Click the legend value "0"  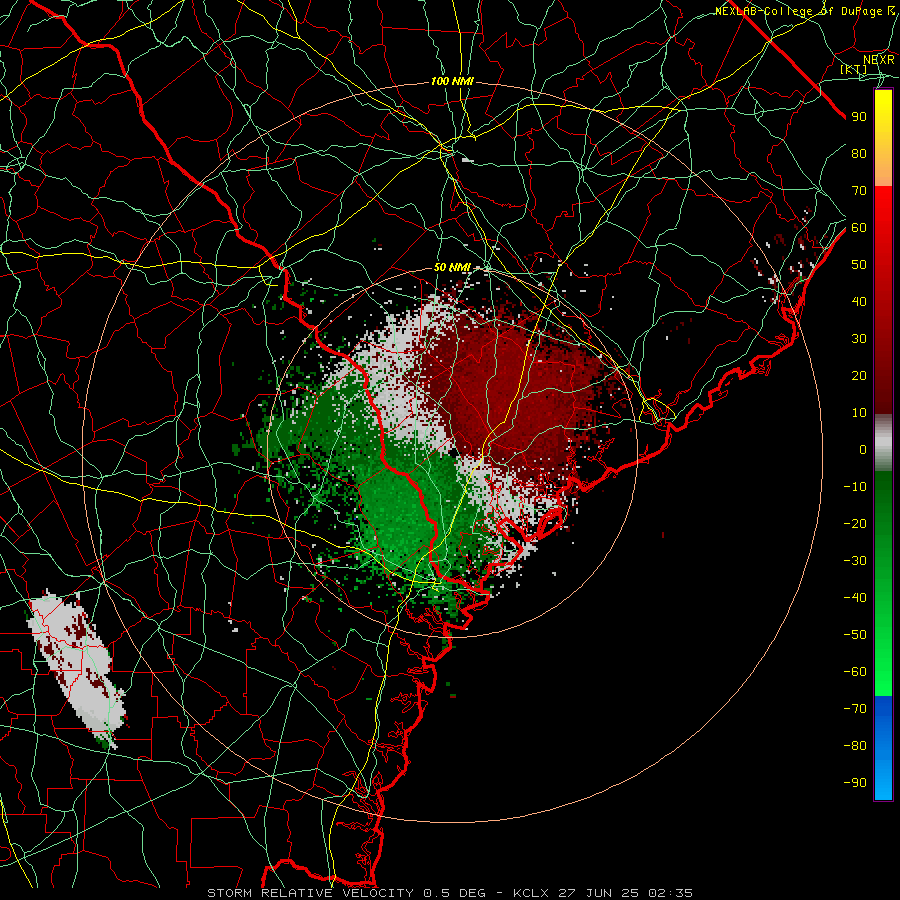point(863,449)
